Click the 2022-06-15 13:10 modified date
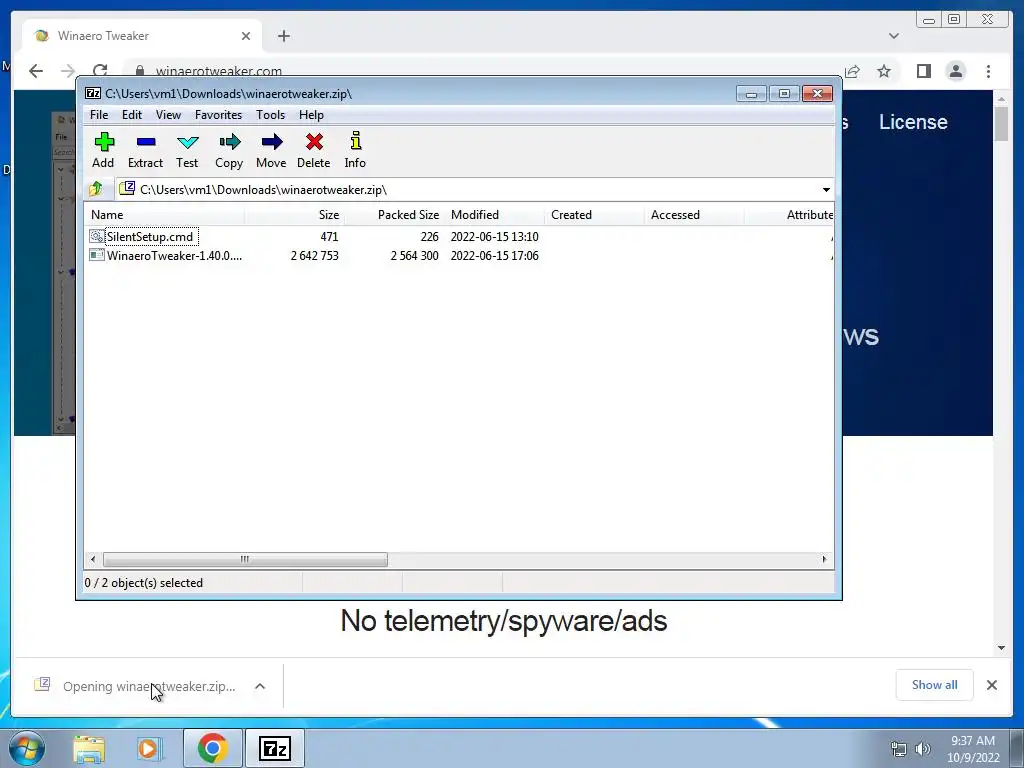1024x768 pixels. (494, 236)
